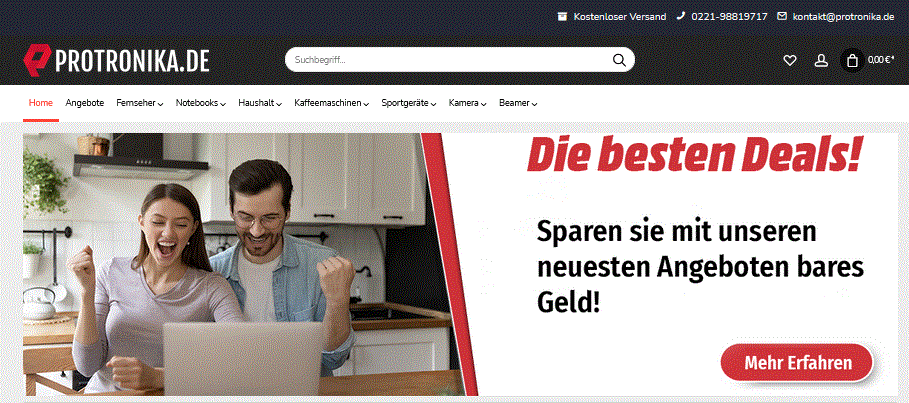Click the Mehr Erfahren button

(x=797, y=363)
